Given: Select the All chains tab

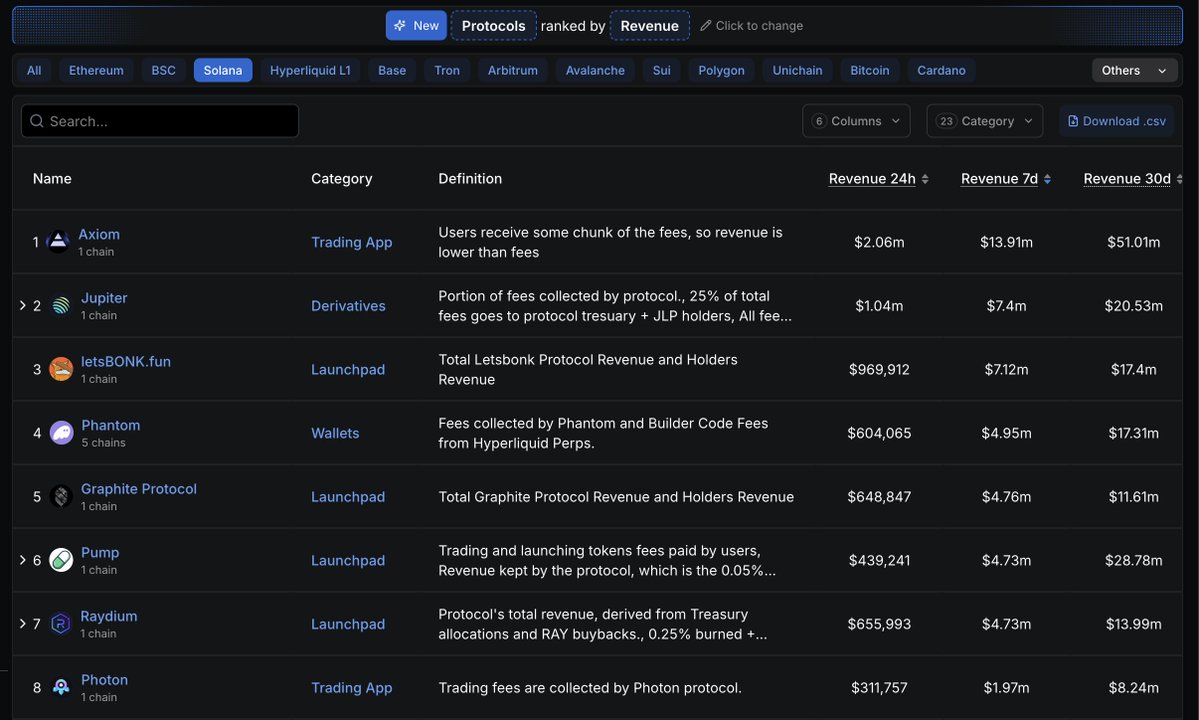Looking at the screenshot, I should pos(34,70).
